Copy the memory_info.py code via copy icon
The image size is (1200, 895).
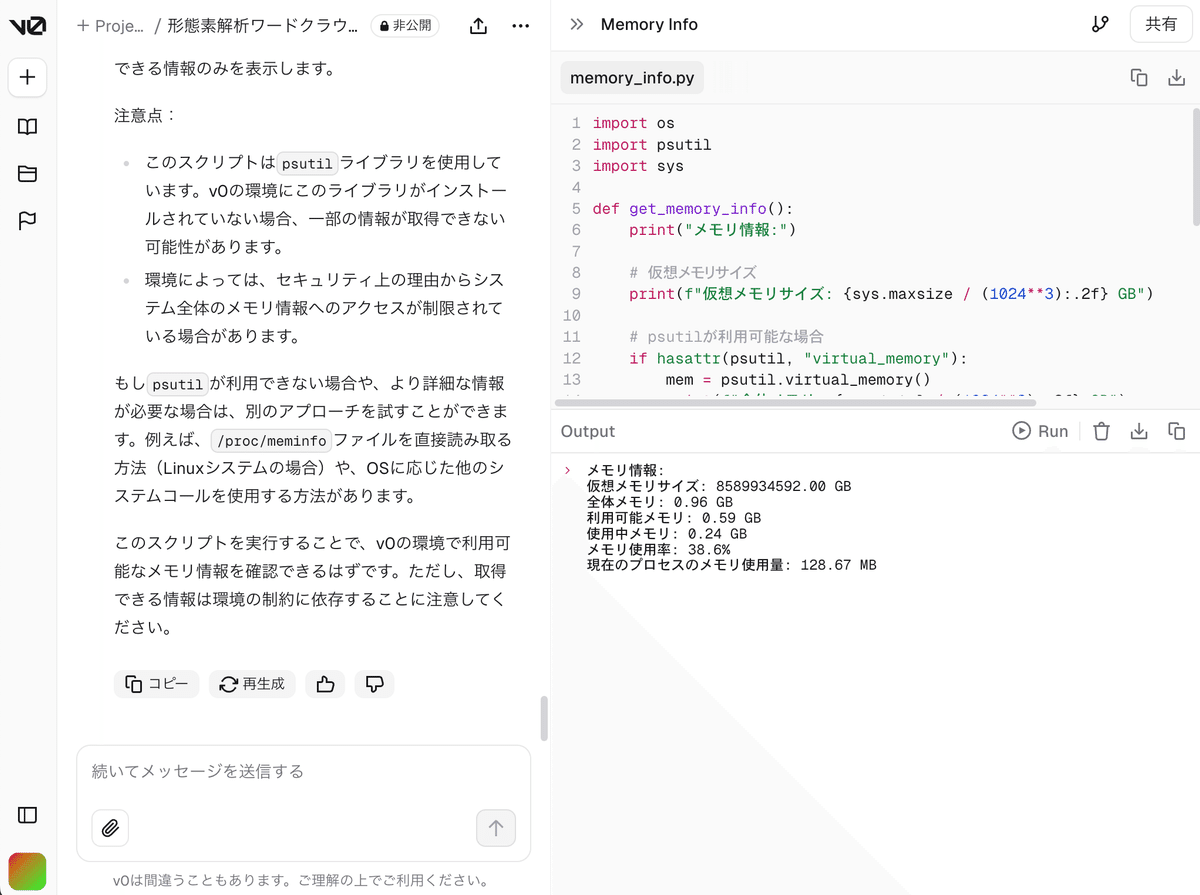click(x=1139, y=76)
